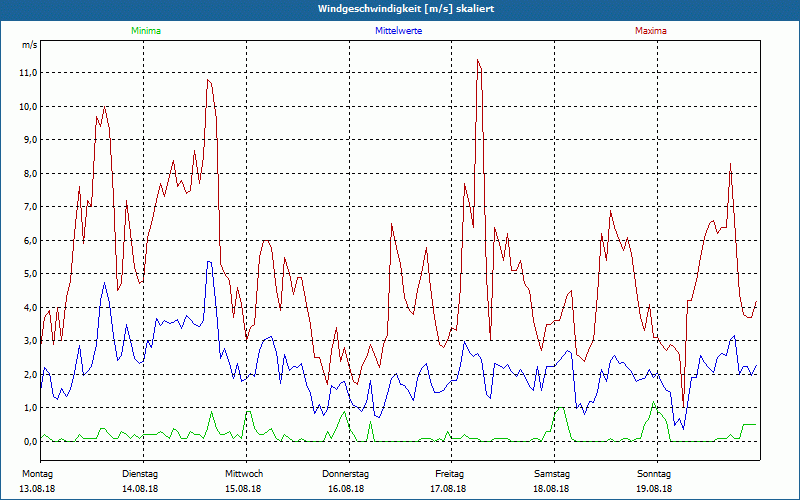Click the chart title Windgeschwindigkeit [m/s] skaliert
The image size is (800, 500).
coord(406,9)
